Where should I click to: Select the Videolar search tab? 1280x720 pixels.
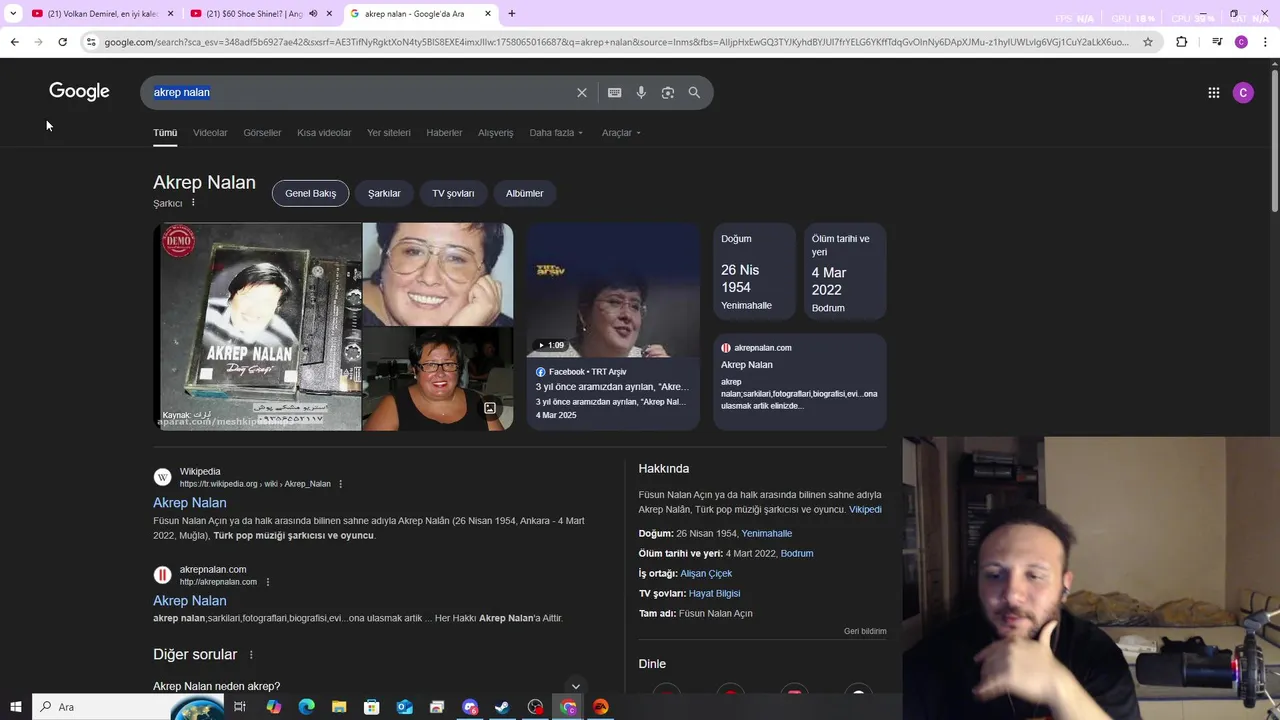210,133
